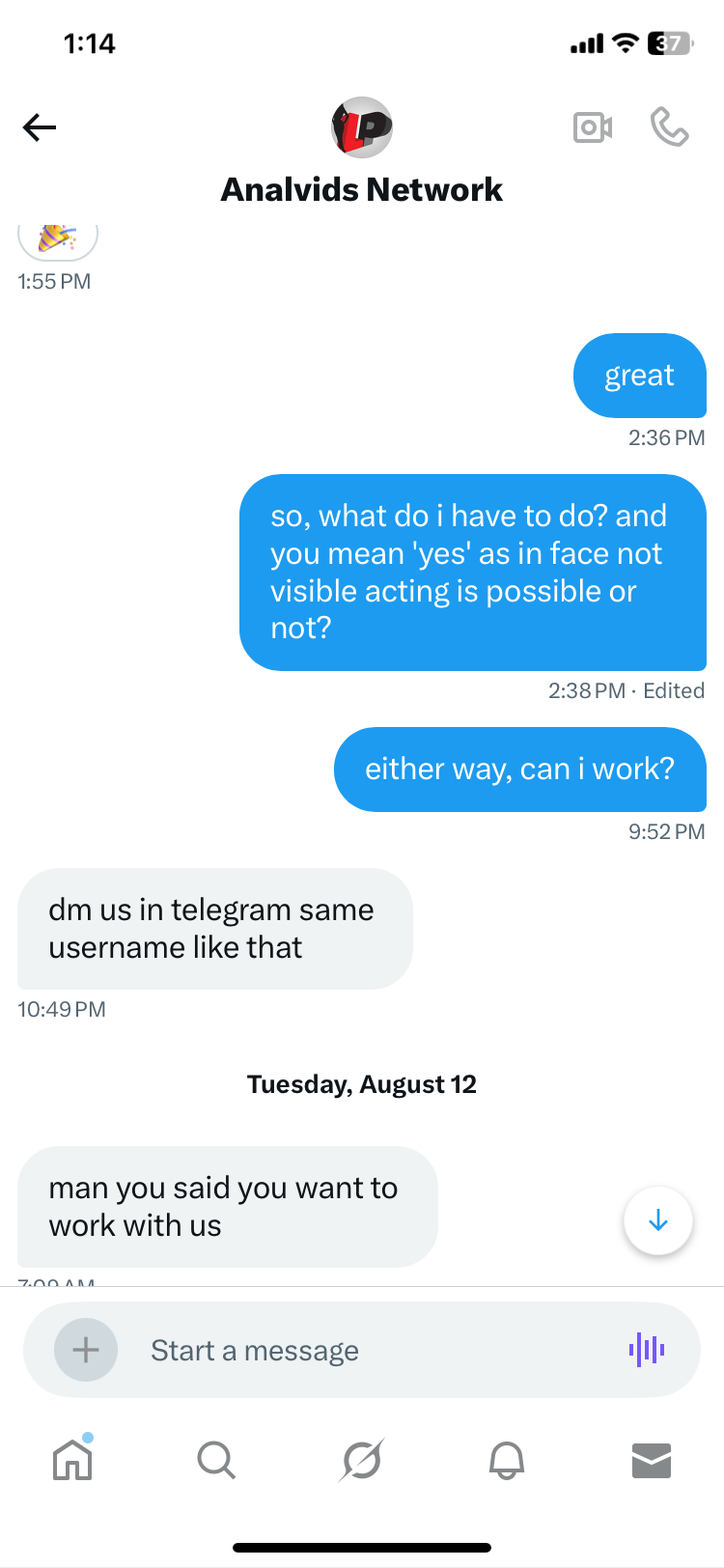724x1568 pixels.
Task: Tap the 'man you said you want' message
Action: click(227, 1207)
